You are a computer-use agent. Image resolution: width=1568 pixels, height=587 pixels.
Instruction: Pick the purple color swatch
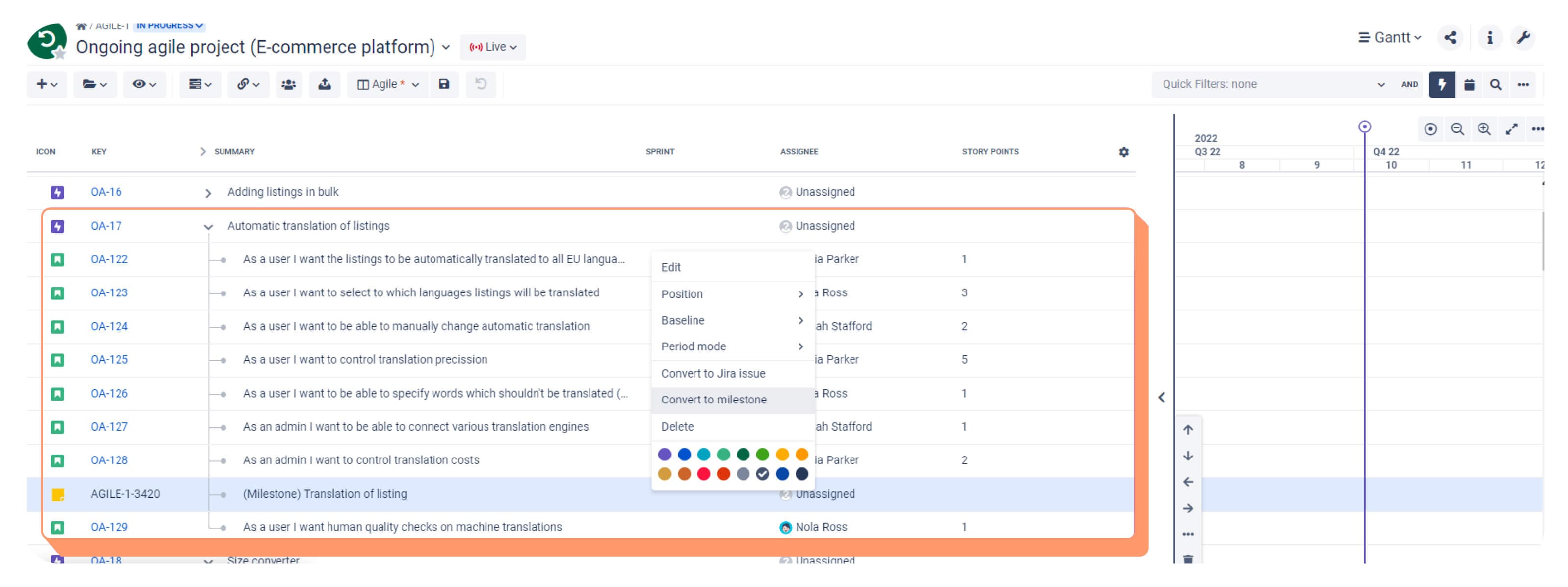pos(665,454)
